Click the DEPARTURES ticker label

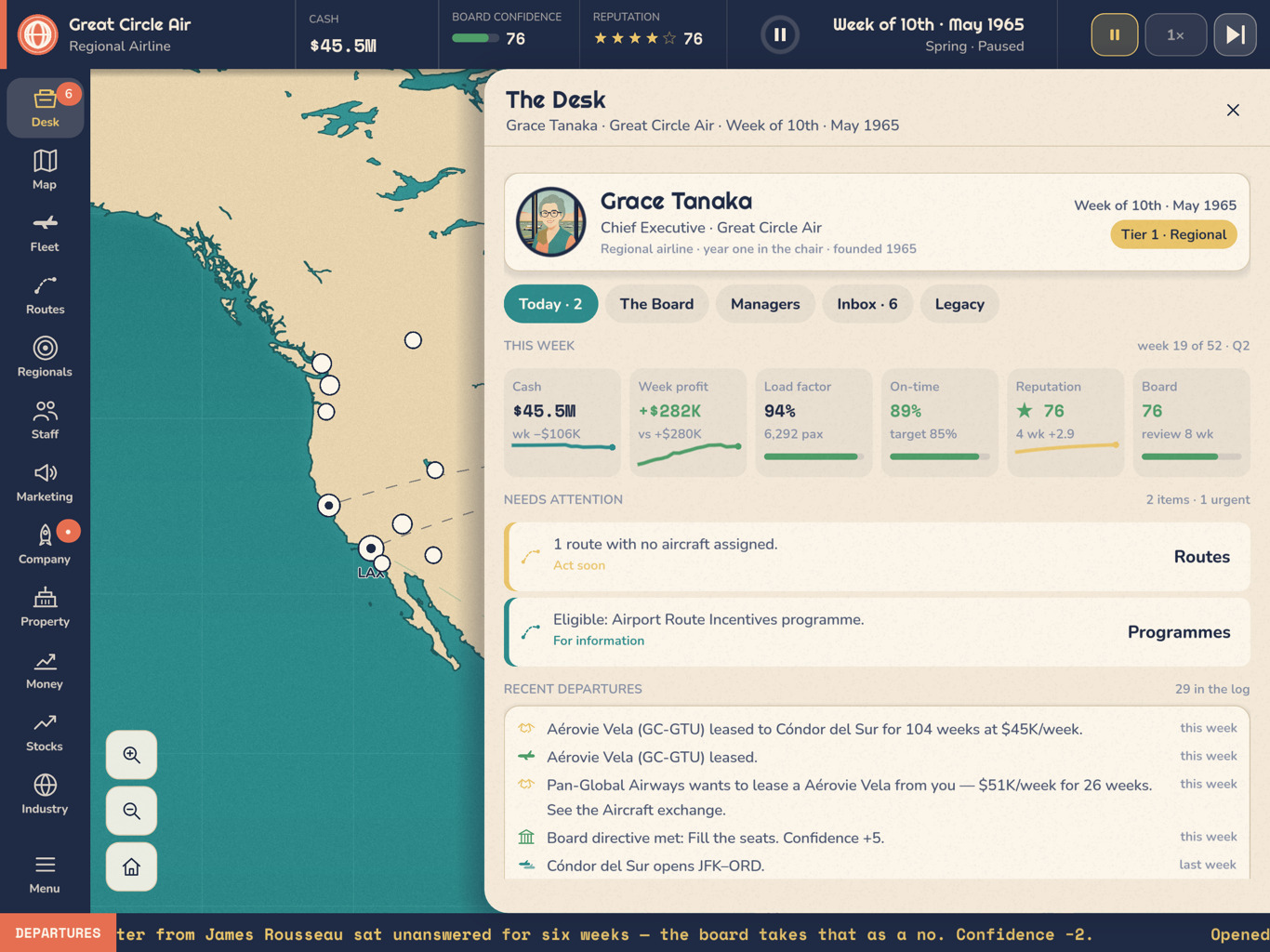point(58,932)
